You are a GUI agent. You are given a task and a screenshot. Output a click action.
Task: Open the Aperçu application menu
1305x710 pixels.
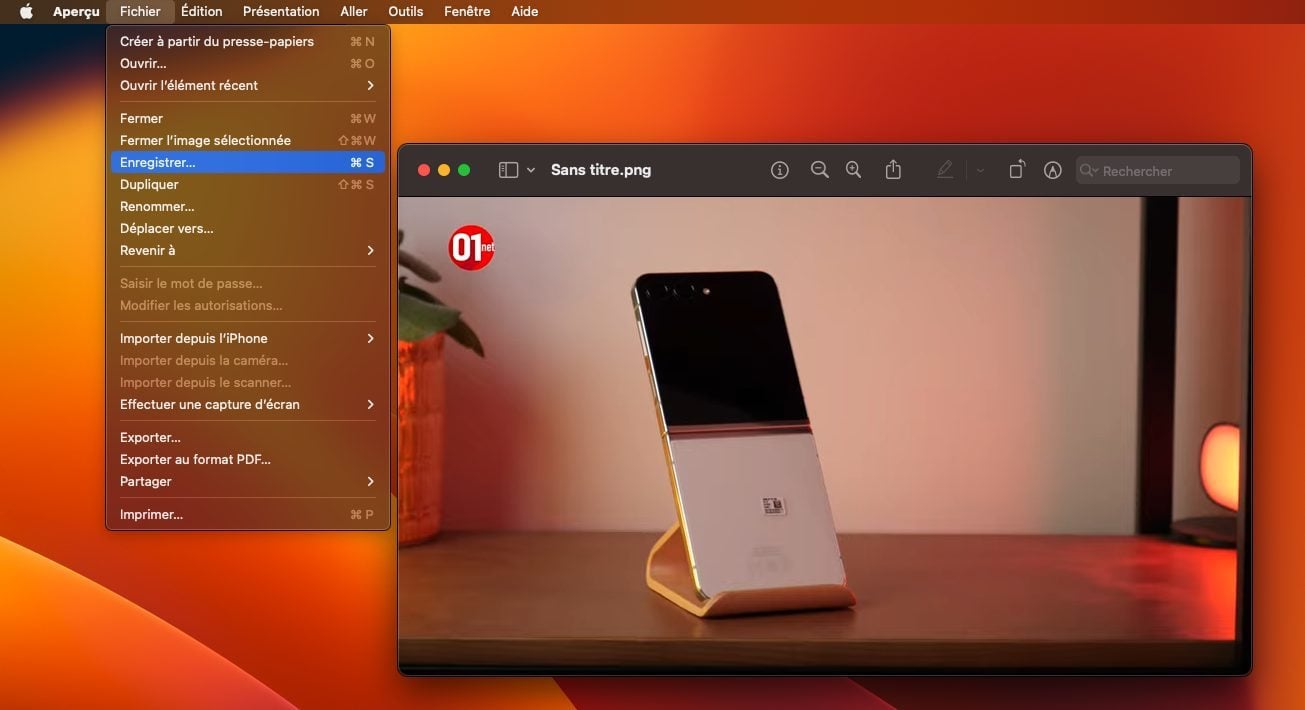pyautogui.click(x=76, y=12)
